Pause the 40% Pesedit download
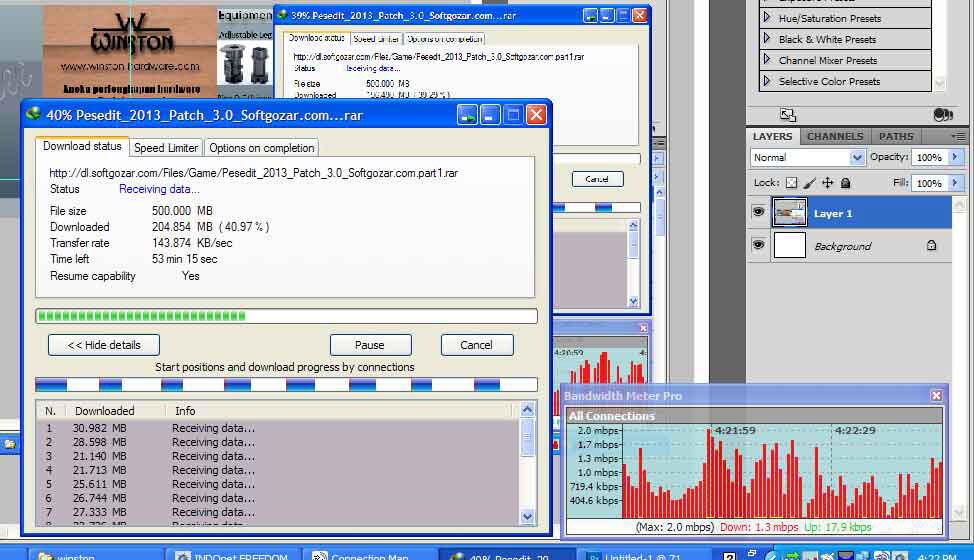This screenshot has width=974, height=560. coord(370,345)
